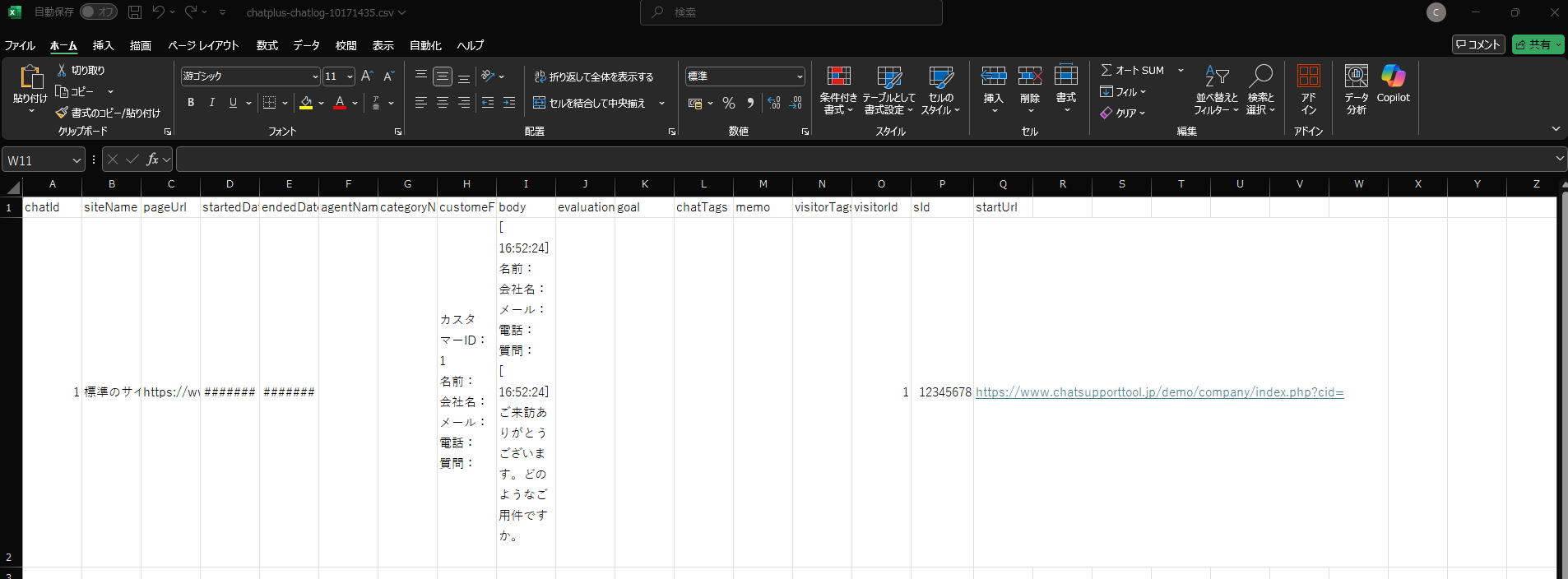Switch to the Data (データ) tab
Screen dimensions: 1568x579
306,45
